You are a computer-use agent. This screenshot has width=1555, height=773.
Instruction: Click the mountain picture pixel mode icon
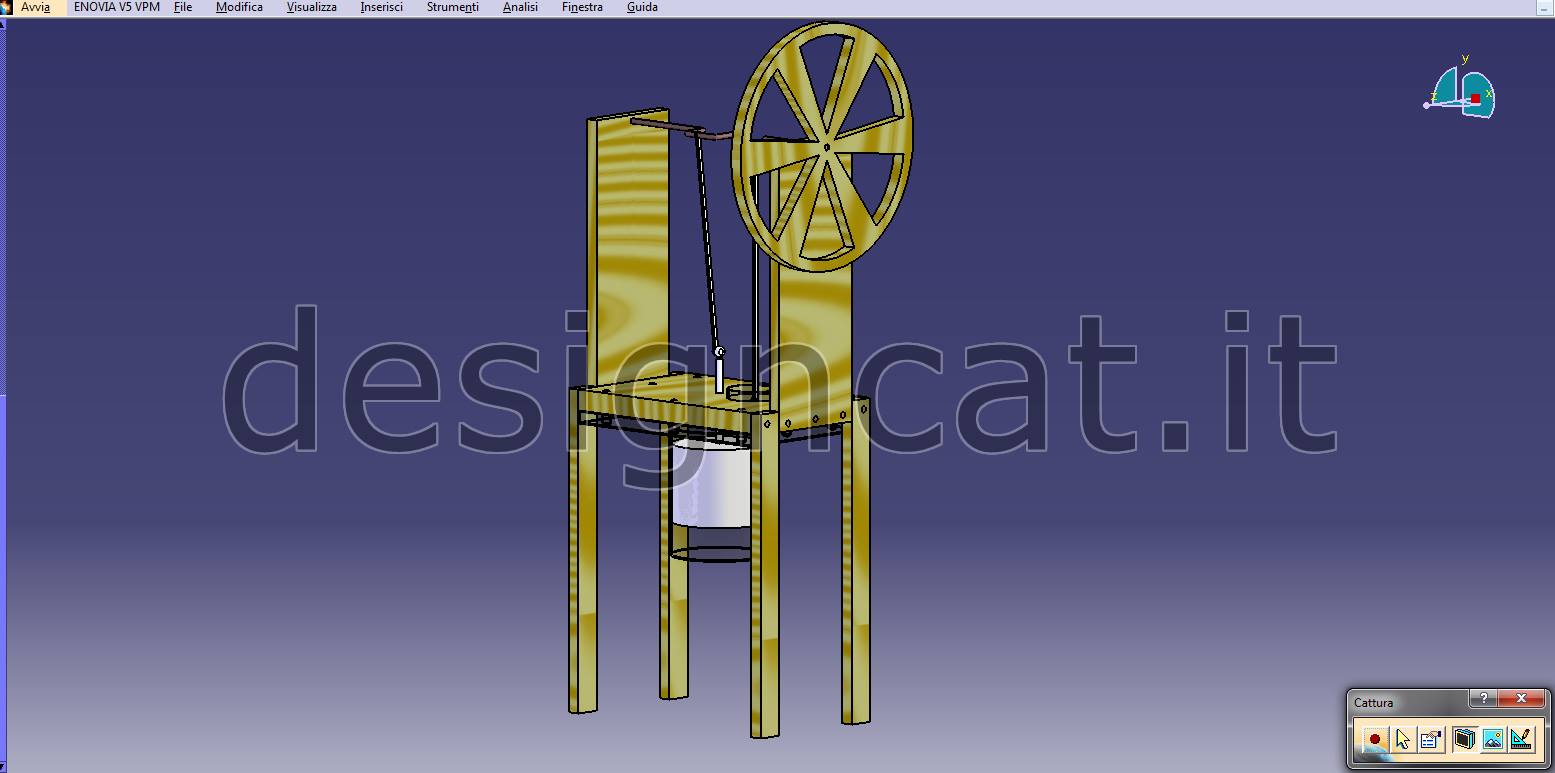pos(1492,739)
